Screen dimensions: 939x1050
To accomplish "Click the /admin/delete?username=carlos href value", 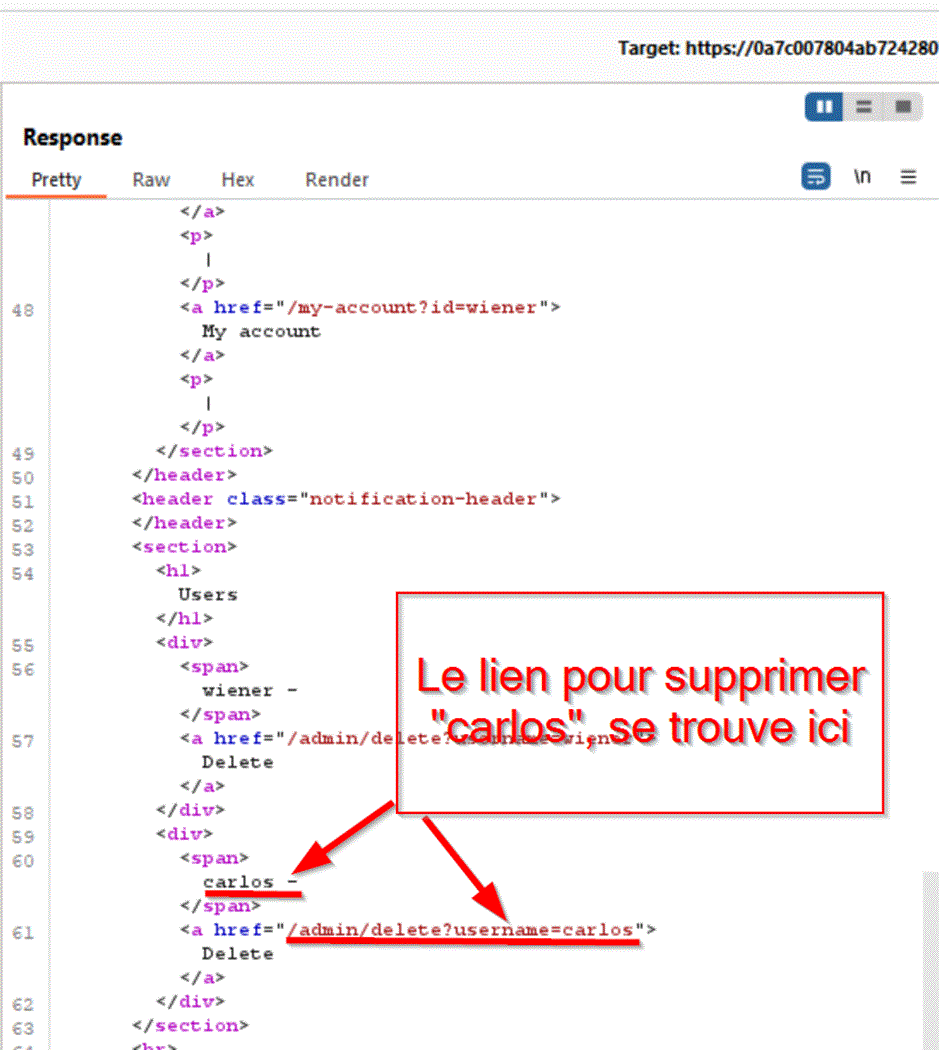I will (x=461, y=930).
